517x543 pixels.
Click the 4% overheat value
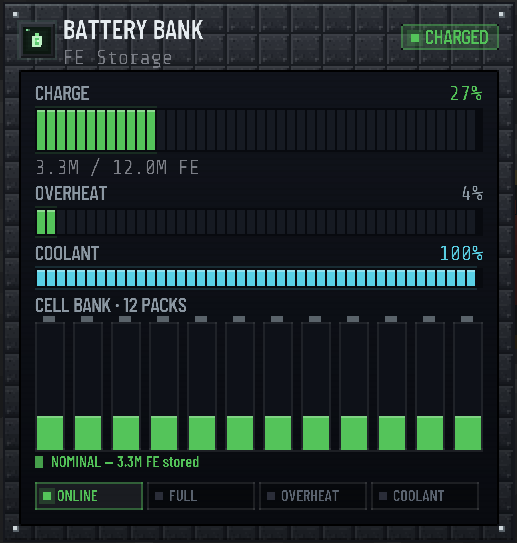[472, 193]
